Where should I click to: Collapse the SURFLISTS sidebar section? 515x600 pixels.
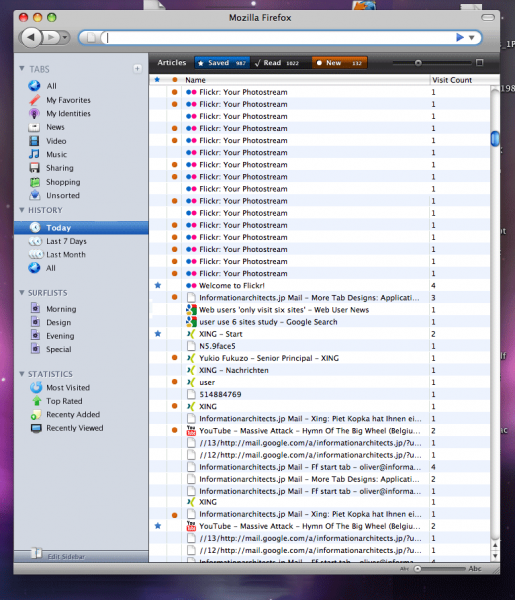[22, 292]
